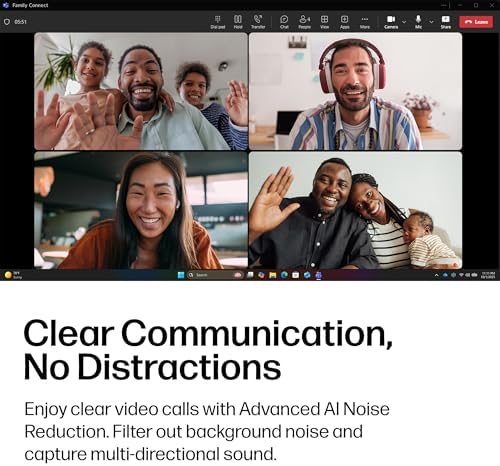Show the People participants list

(x=304, y=22)
